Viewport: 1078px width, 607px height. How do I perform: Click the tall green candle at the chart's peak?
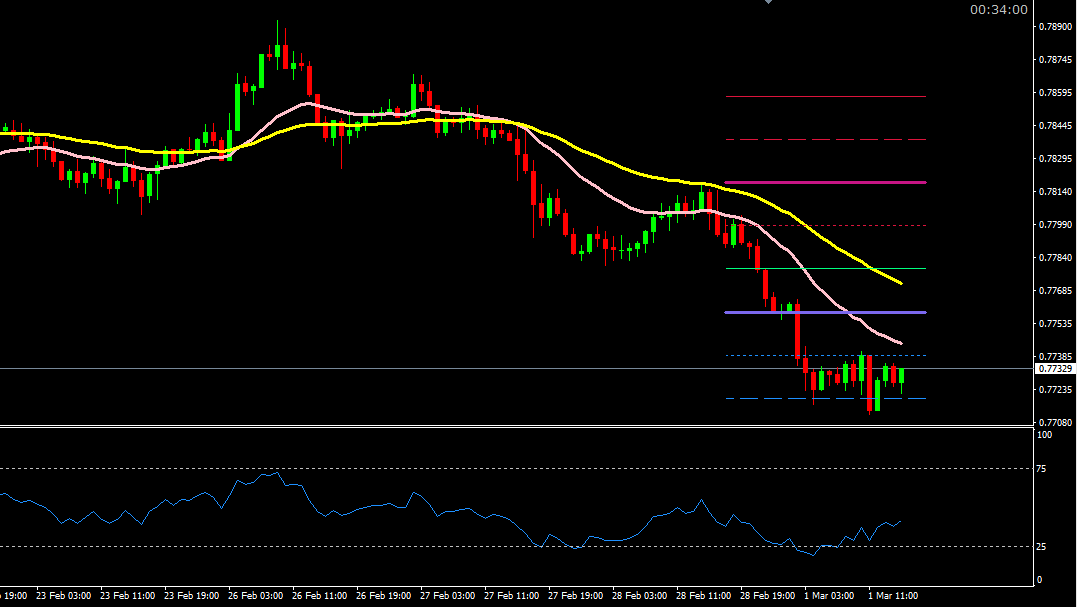point(278,51)
